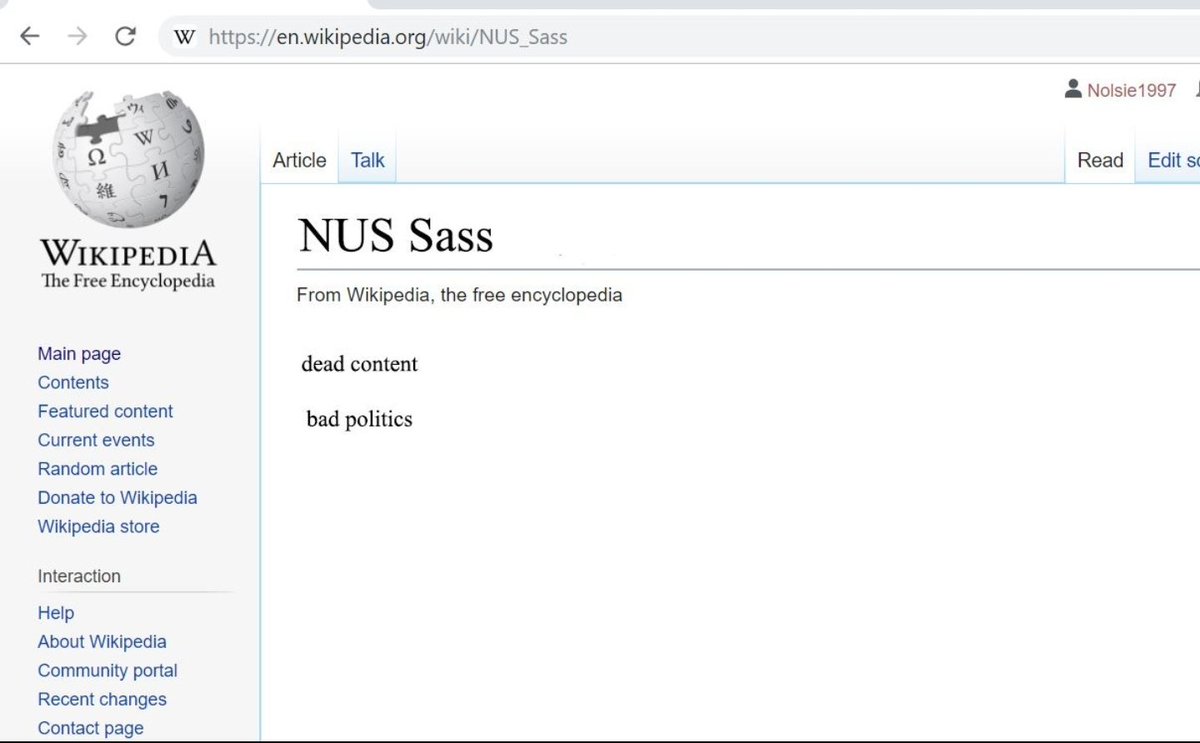Viewport: 1200px width, 743px height.
Task: Visit the Community portal
Action: 107,670
